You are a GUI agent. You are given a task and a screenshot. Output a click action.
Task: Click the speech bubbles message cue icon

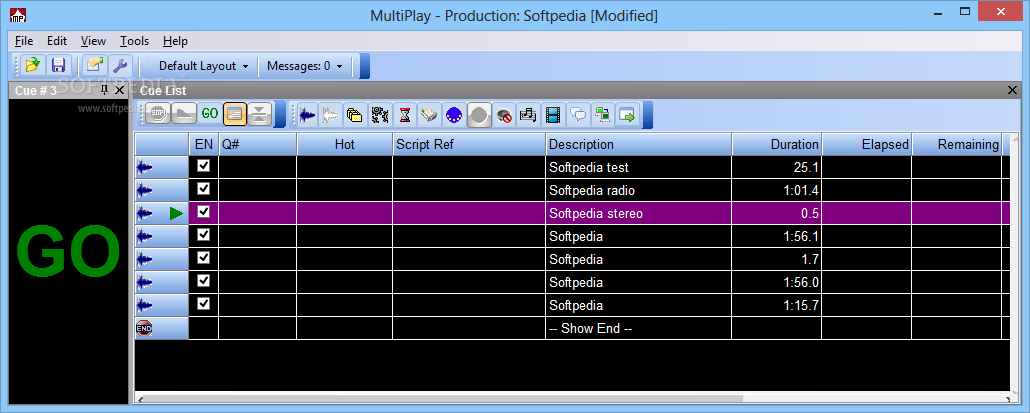point(578,115)
